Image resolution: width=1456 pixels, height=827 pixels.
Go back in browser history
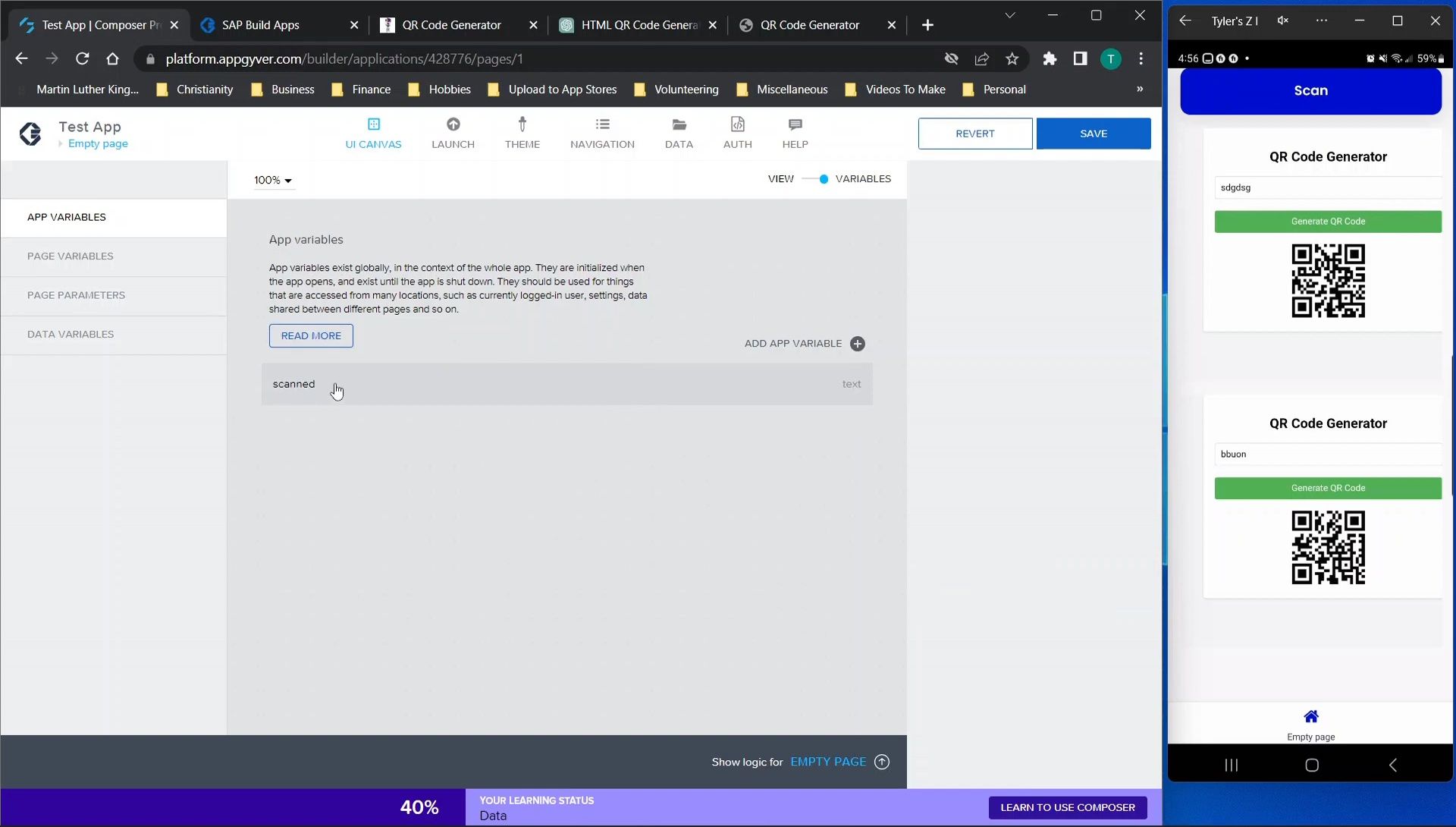click(x=21, y=58)
